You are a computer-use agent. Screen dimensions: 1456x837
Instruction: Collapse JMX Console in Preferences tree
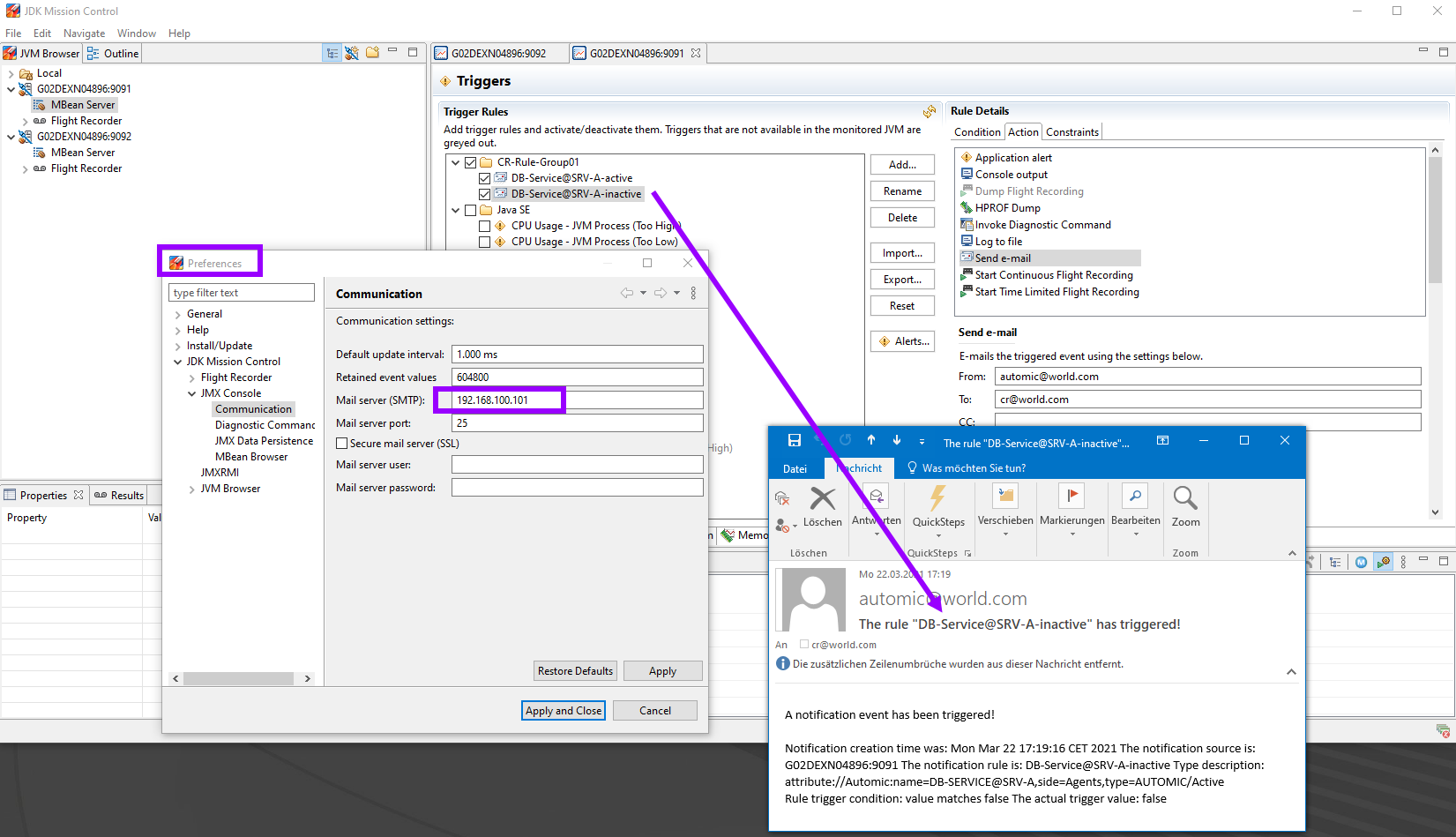click(191, 394)
